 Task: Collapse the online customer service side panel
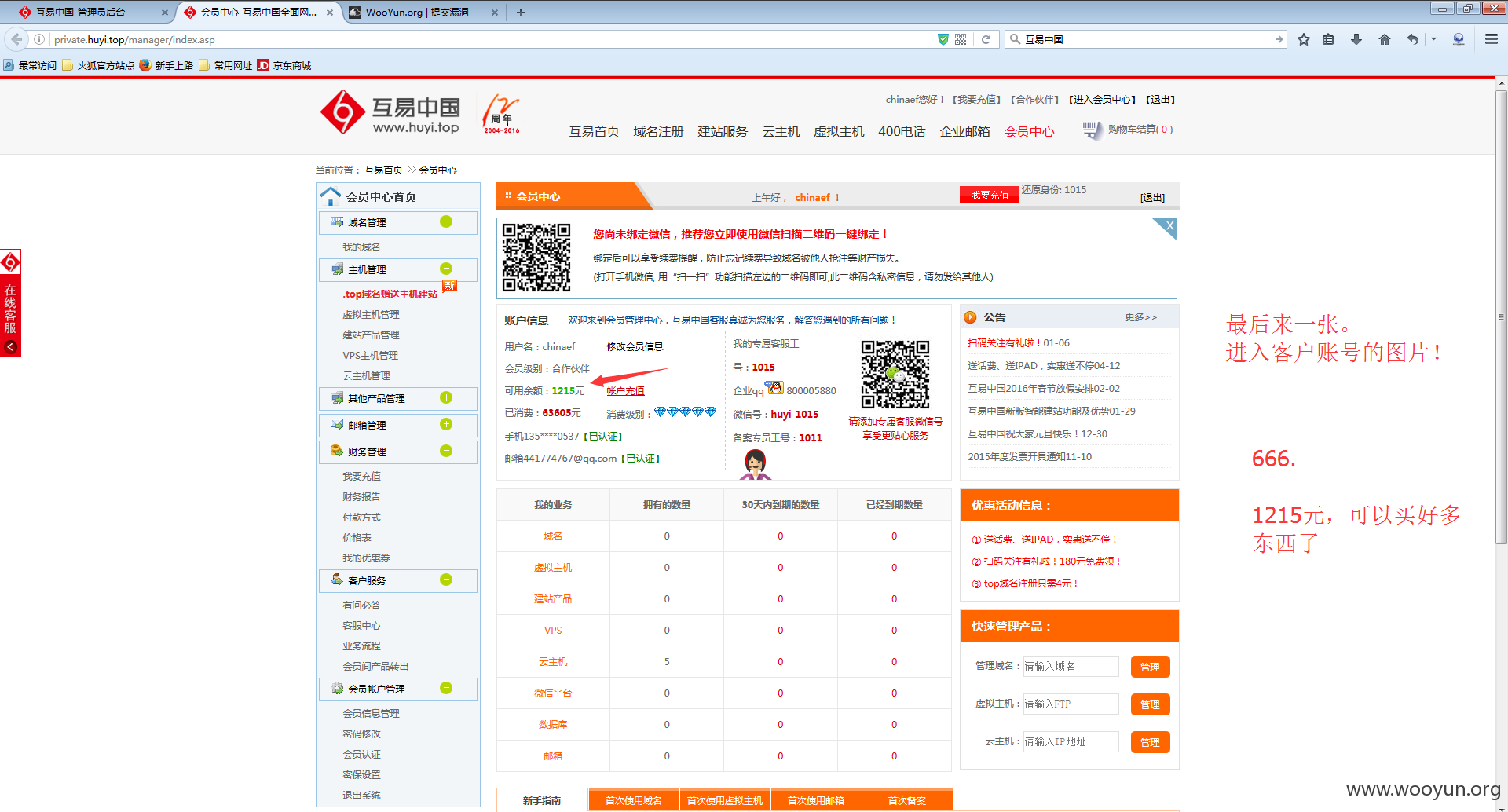[10, 346]
